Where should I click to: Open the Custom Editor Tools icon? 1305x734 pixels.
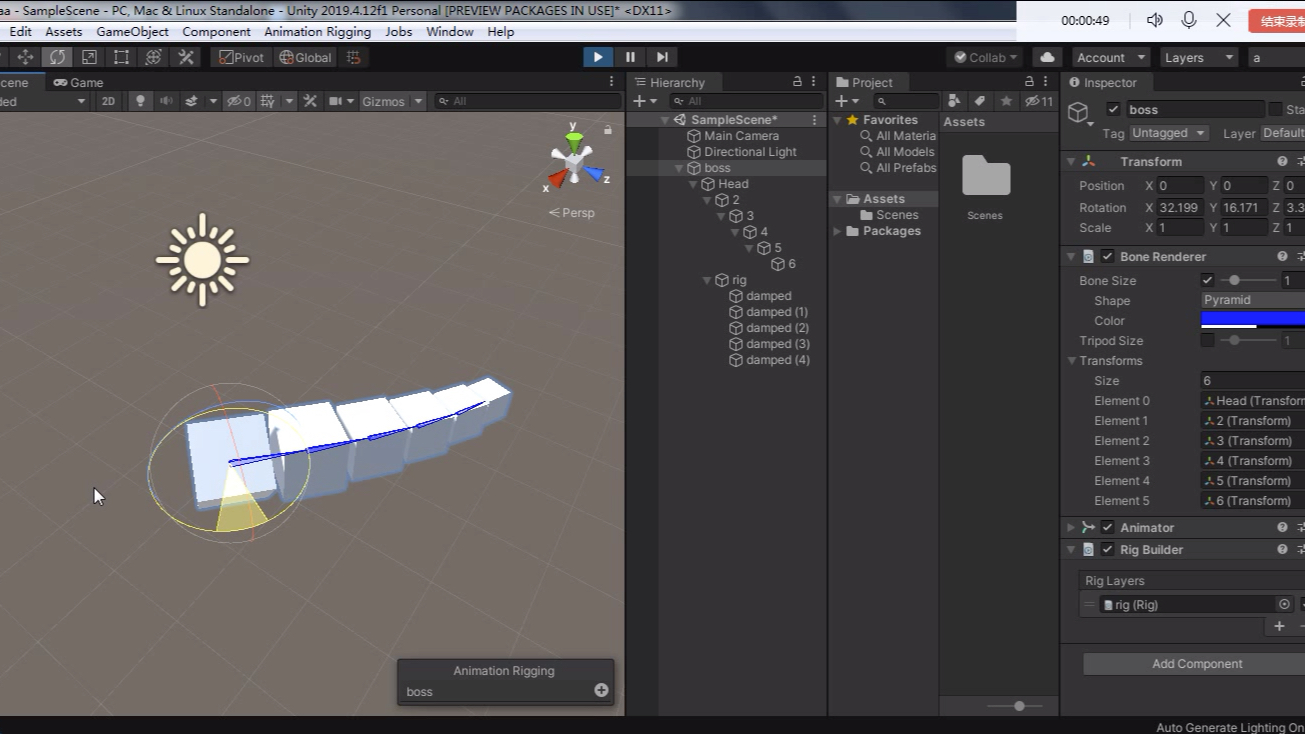tap(186, 57)
